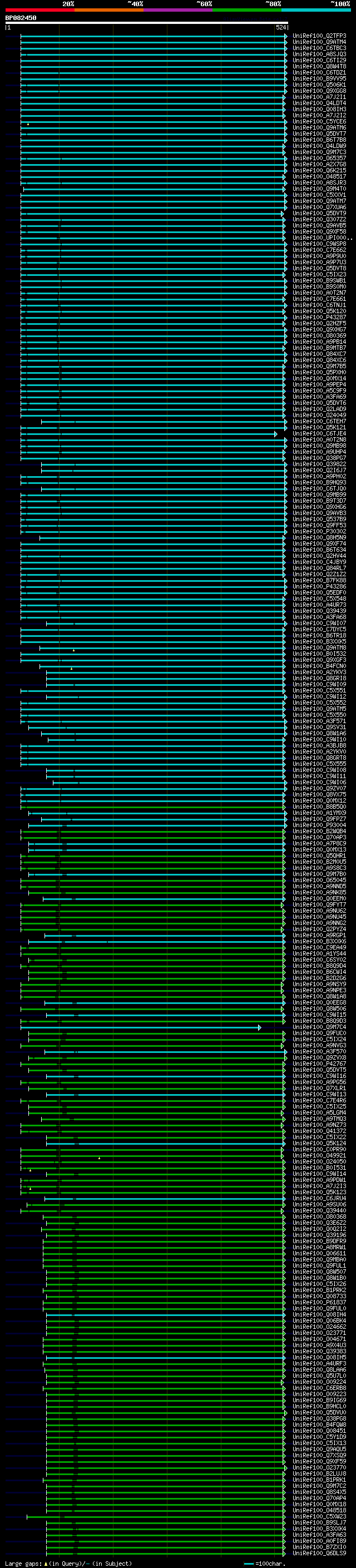This screenshot has height=1568, width=356.
Task: Select hit UniRef100_O48517
Action: [319, 176]
